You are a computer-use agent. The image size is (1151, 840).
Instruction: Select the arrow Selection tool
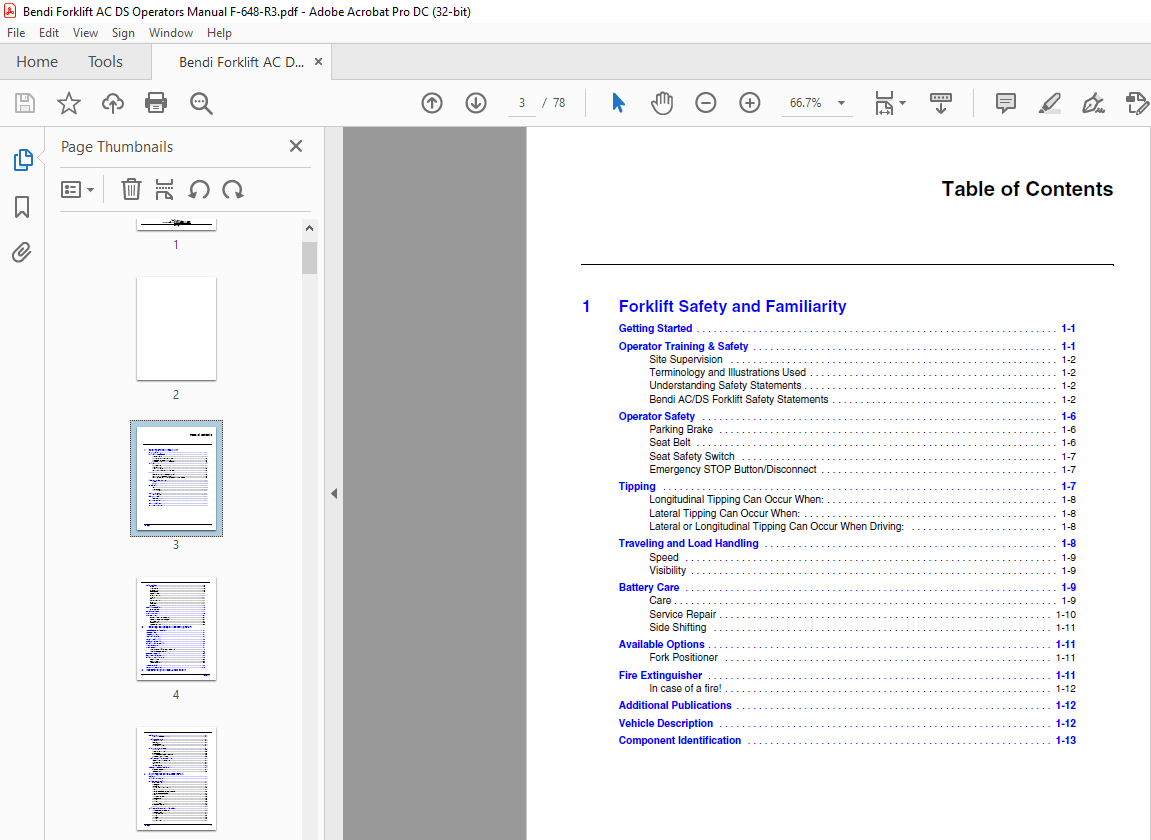(618, 103)
